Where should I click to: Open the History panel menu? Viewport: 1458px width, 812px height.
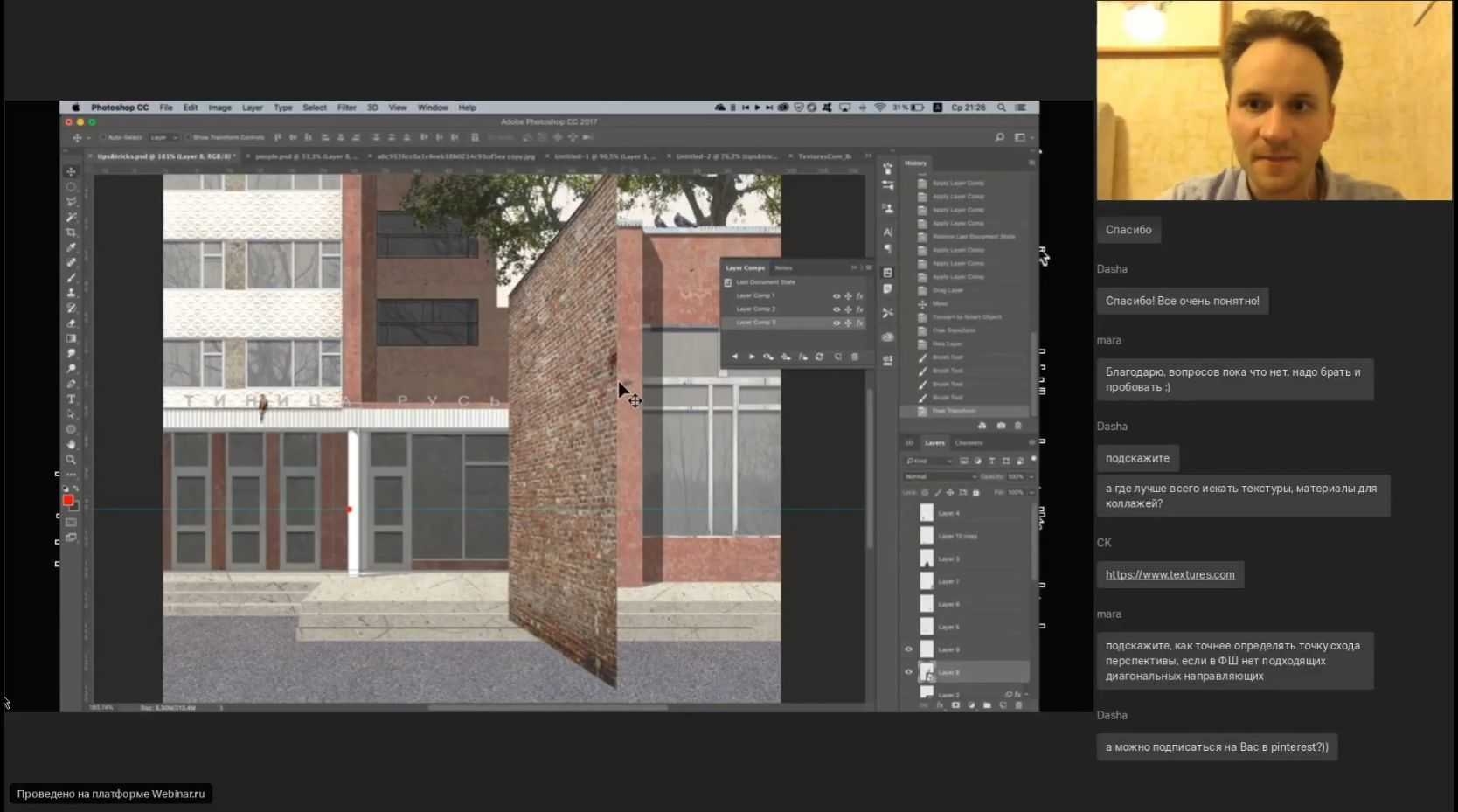1031,163
